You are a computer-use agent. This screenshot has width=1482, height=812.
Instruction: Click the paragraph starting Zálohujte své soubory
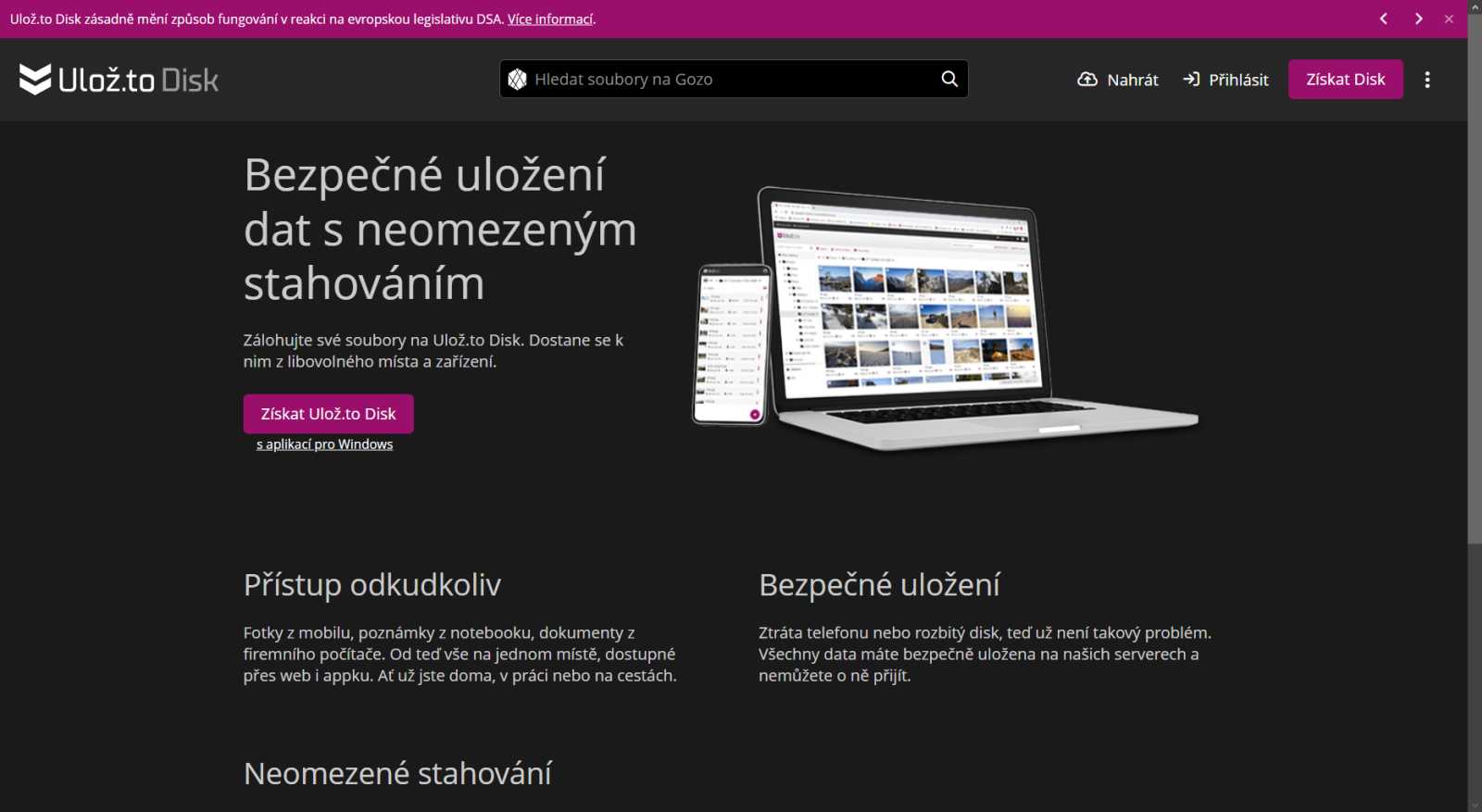point(433,351)
